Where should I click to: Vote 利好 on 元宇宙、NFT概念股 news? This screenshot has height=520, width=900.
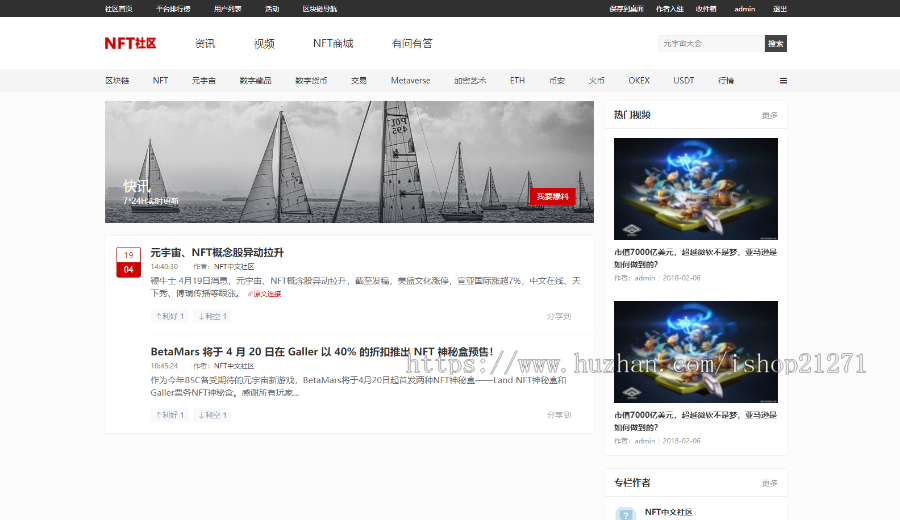tap(170, 316)
